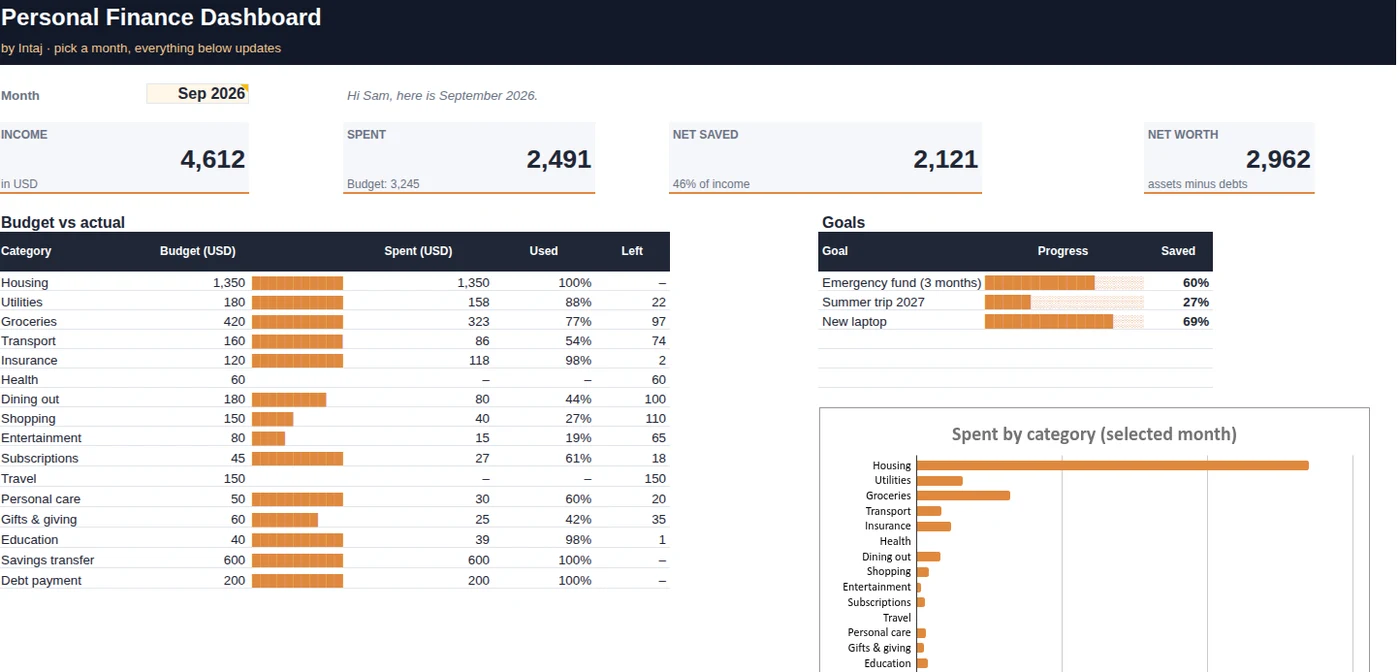Screen dimensions: 1400x672
Task: Select the Utilities budget value 180
Action: [234, 302]
